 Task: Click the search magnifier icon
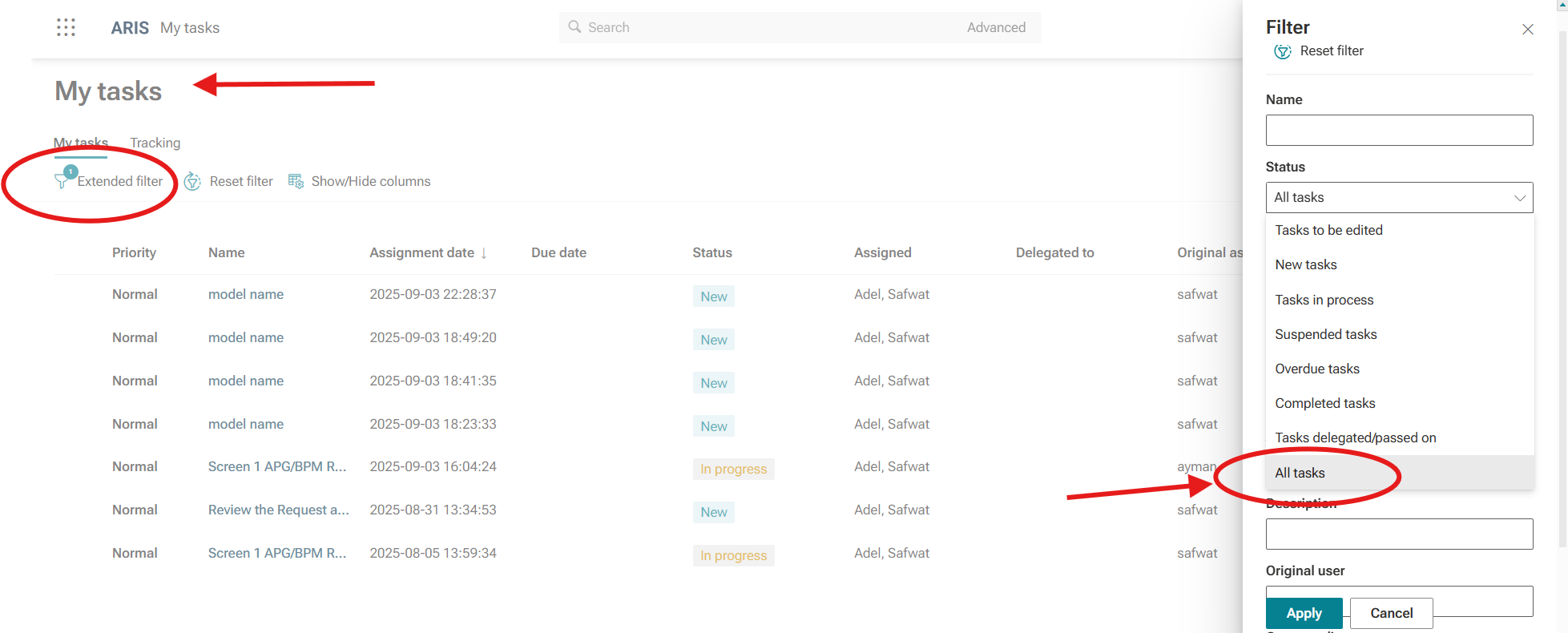574,27
